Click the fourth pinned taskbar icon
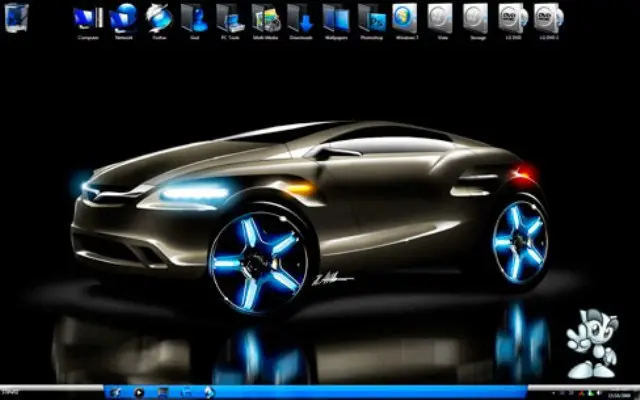This screenshot has width=640, height=400. pyautogui.click(x=186, y=393)
